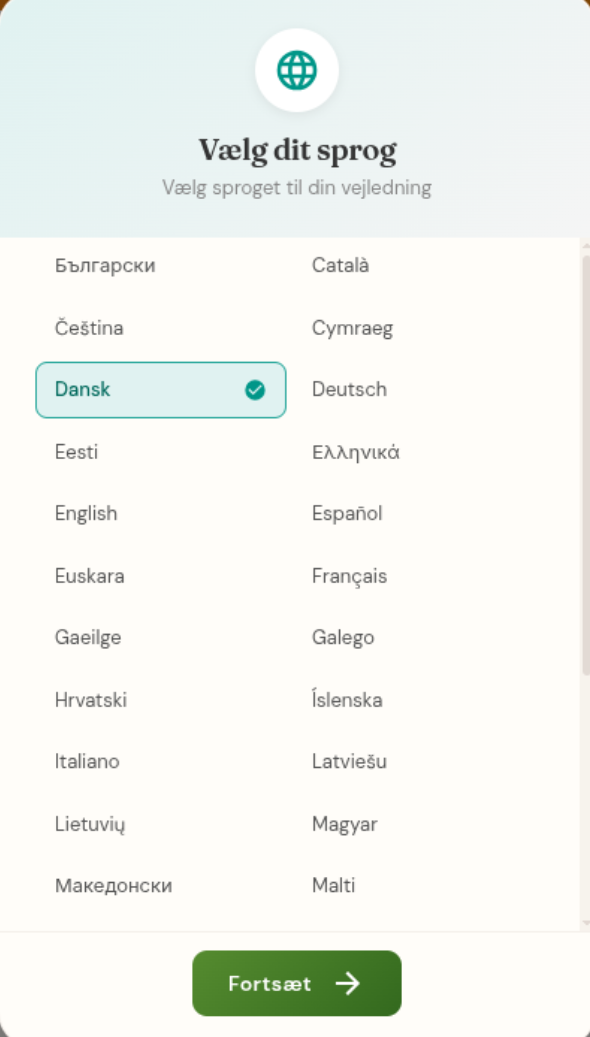Choose Eesti as the language

pos(161,452)
